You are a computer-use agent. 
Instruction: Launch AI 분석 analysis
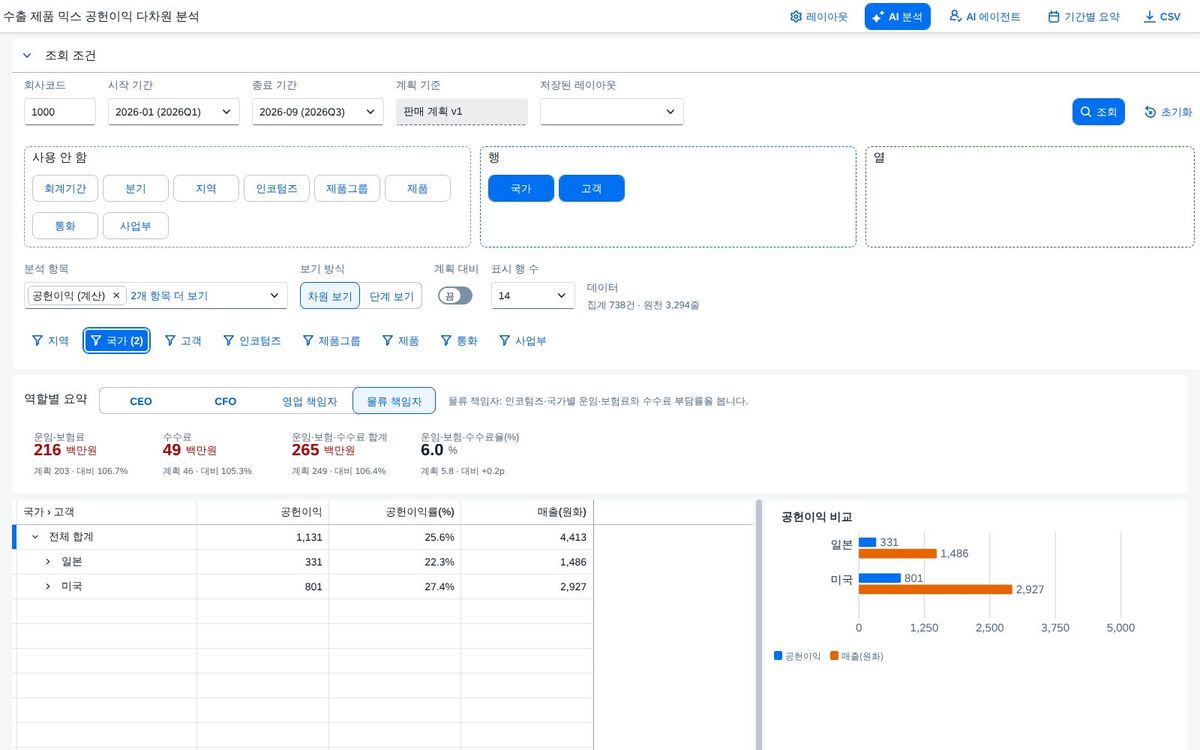pos(897,17)
